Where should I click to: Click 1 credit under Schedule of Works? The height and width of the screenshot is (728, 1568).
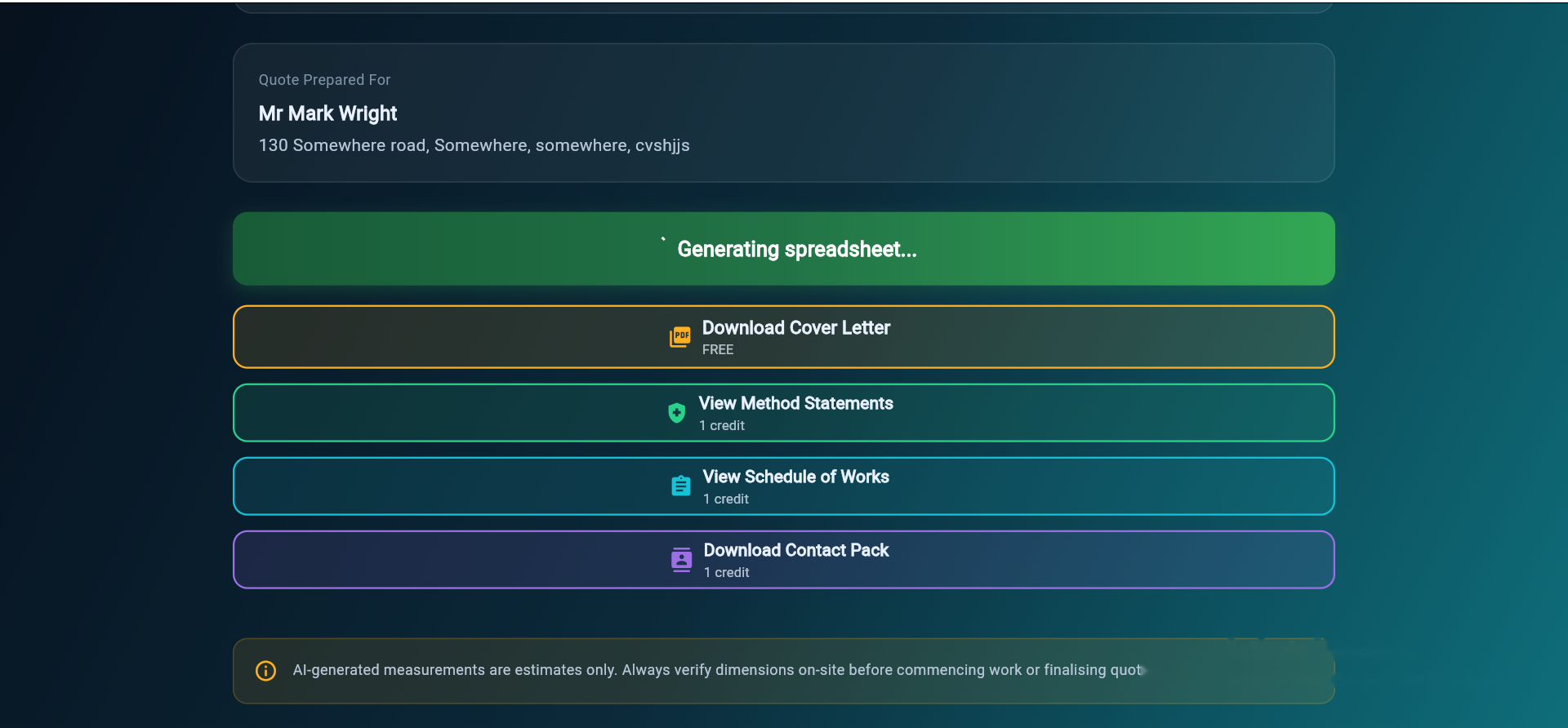click(x=726, y=499)
